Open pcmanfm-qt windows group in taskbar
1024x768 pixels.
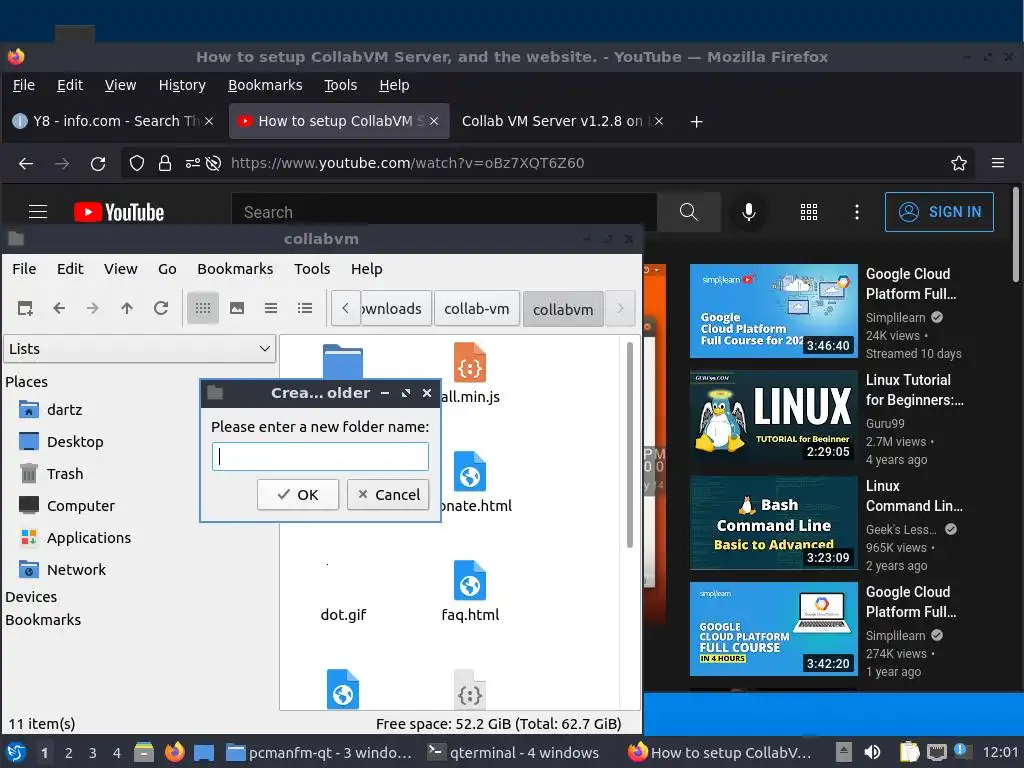[x=319, y=753]
